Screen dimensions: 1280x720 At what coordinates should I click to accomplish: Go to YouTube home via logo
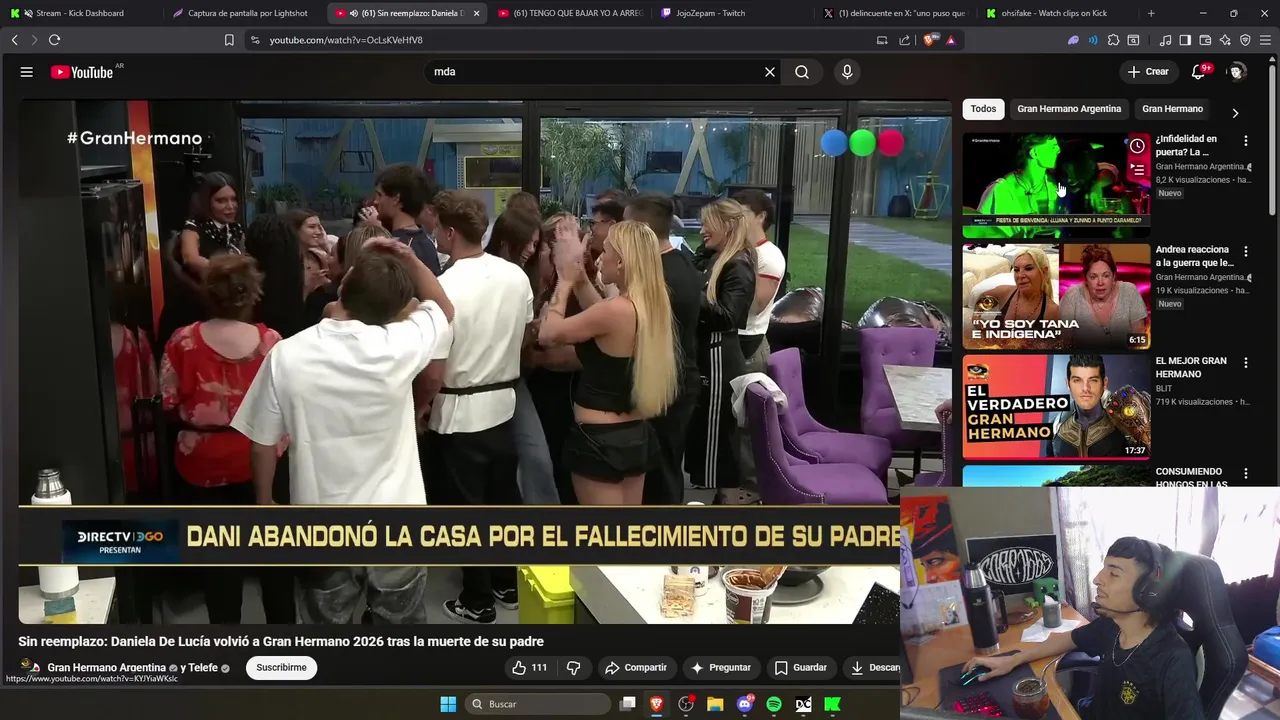(82, 72)
